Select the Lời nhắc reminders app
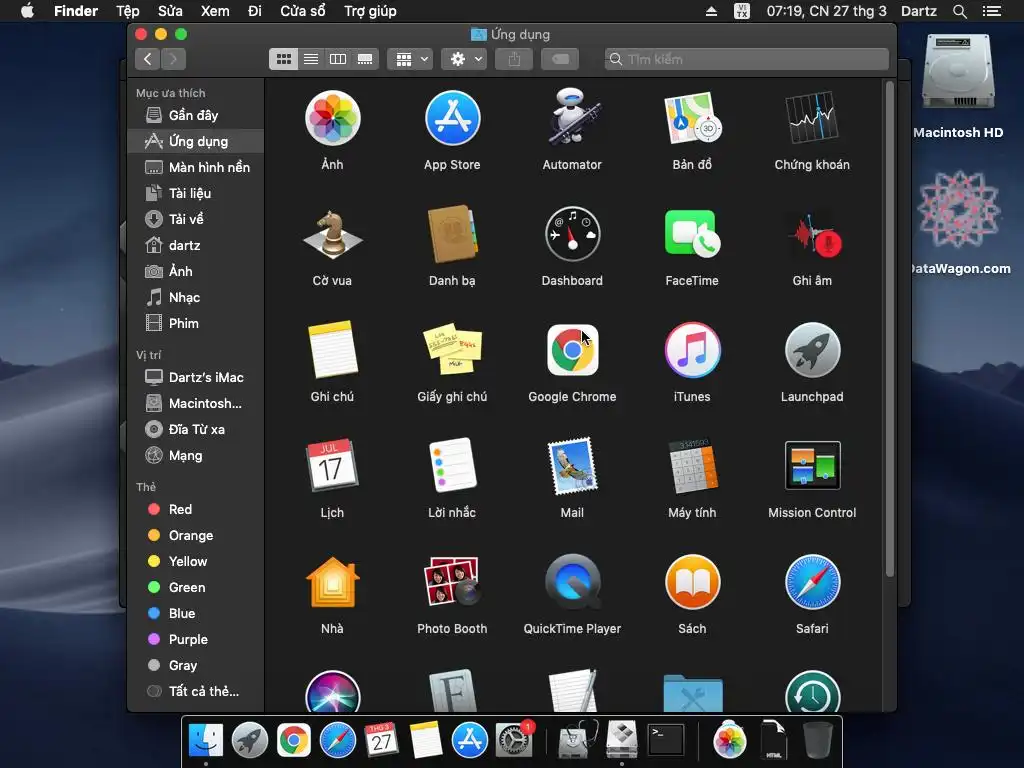Screen dimensions: 1024x768 click(x=452, y=466)
